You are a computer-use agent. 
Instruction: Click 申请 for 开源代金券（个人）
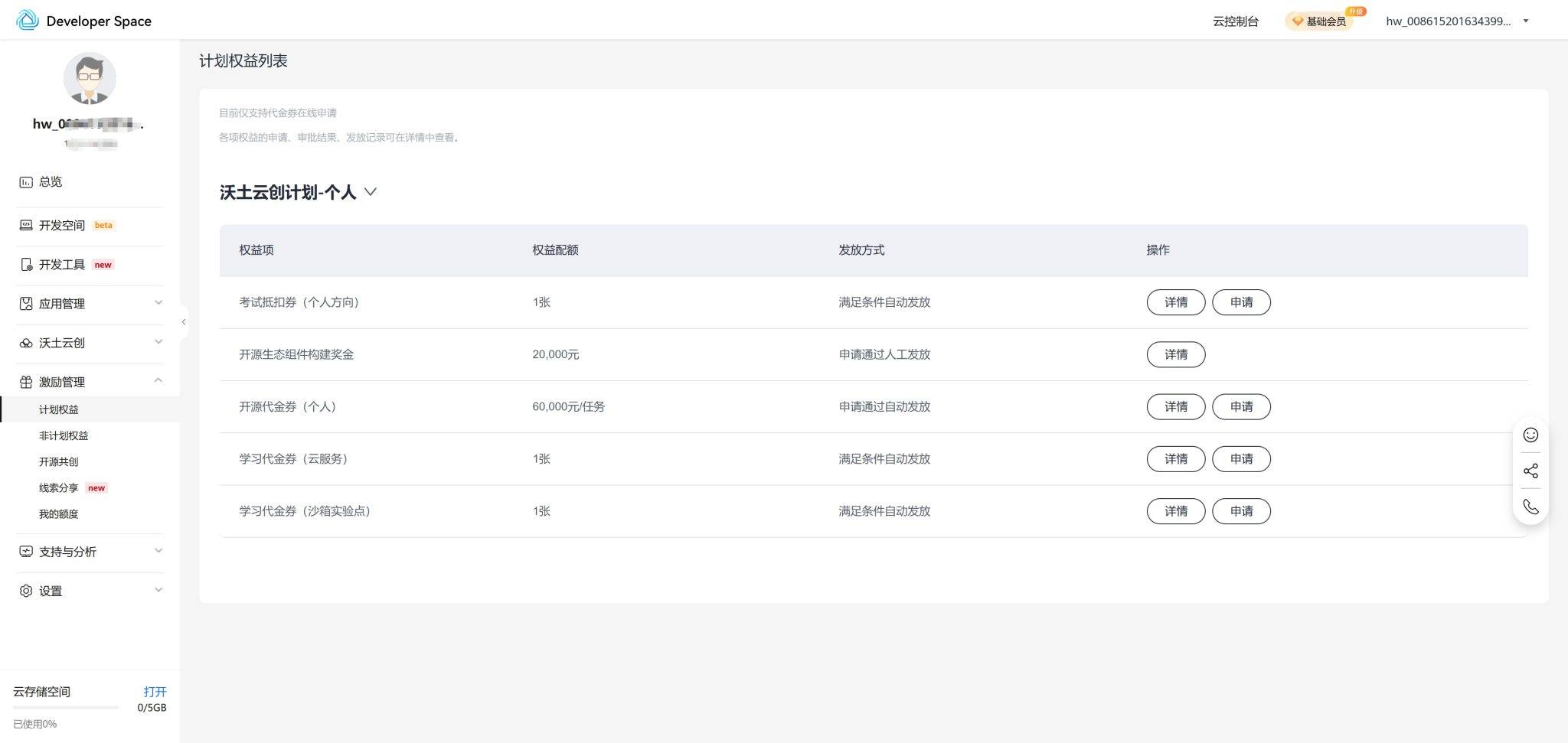pos(1241,407)
